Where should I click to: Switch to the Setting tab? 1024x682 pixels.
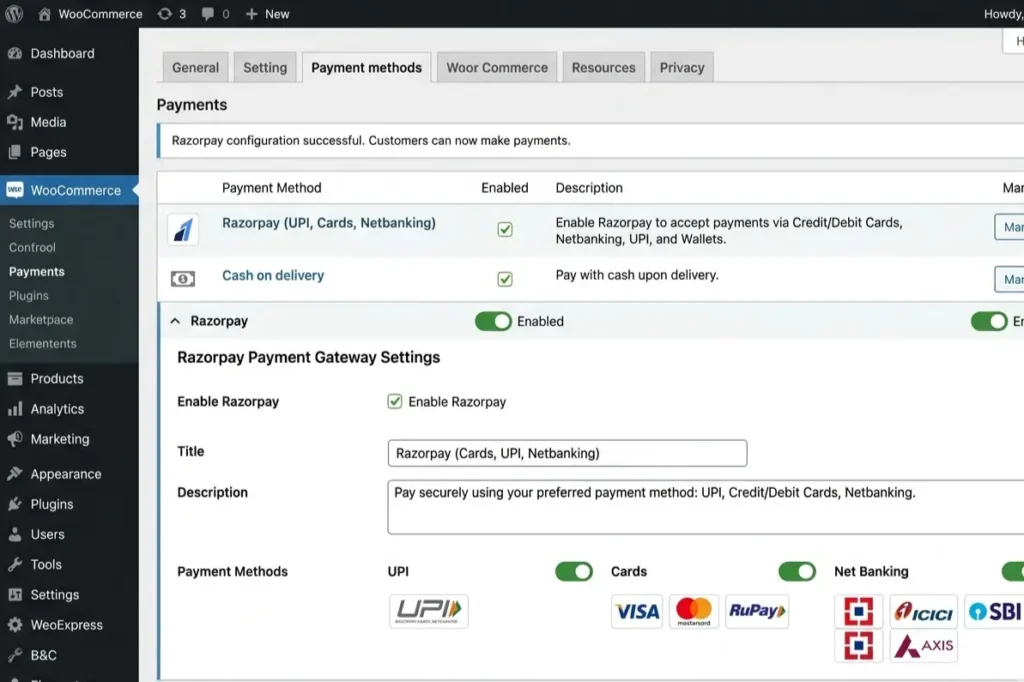[264, 67]
